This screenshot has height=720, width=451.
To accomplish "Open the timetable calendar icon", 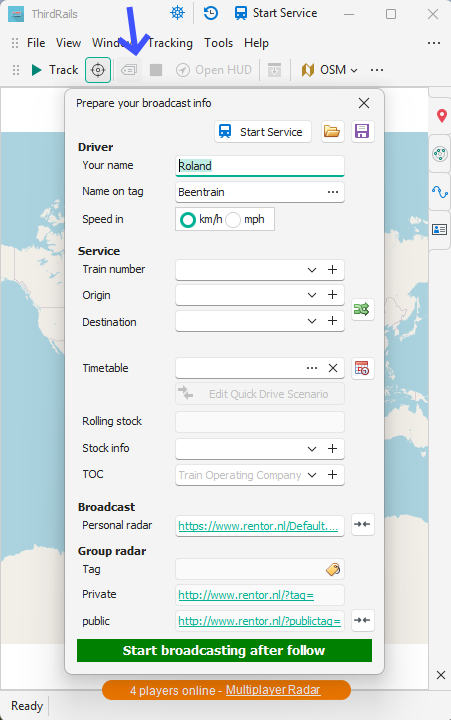I will 362,368.
